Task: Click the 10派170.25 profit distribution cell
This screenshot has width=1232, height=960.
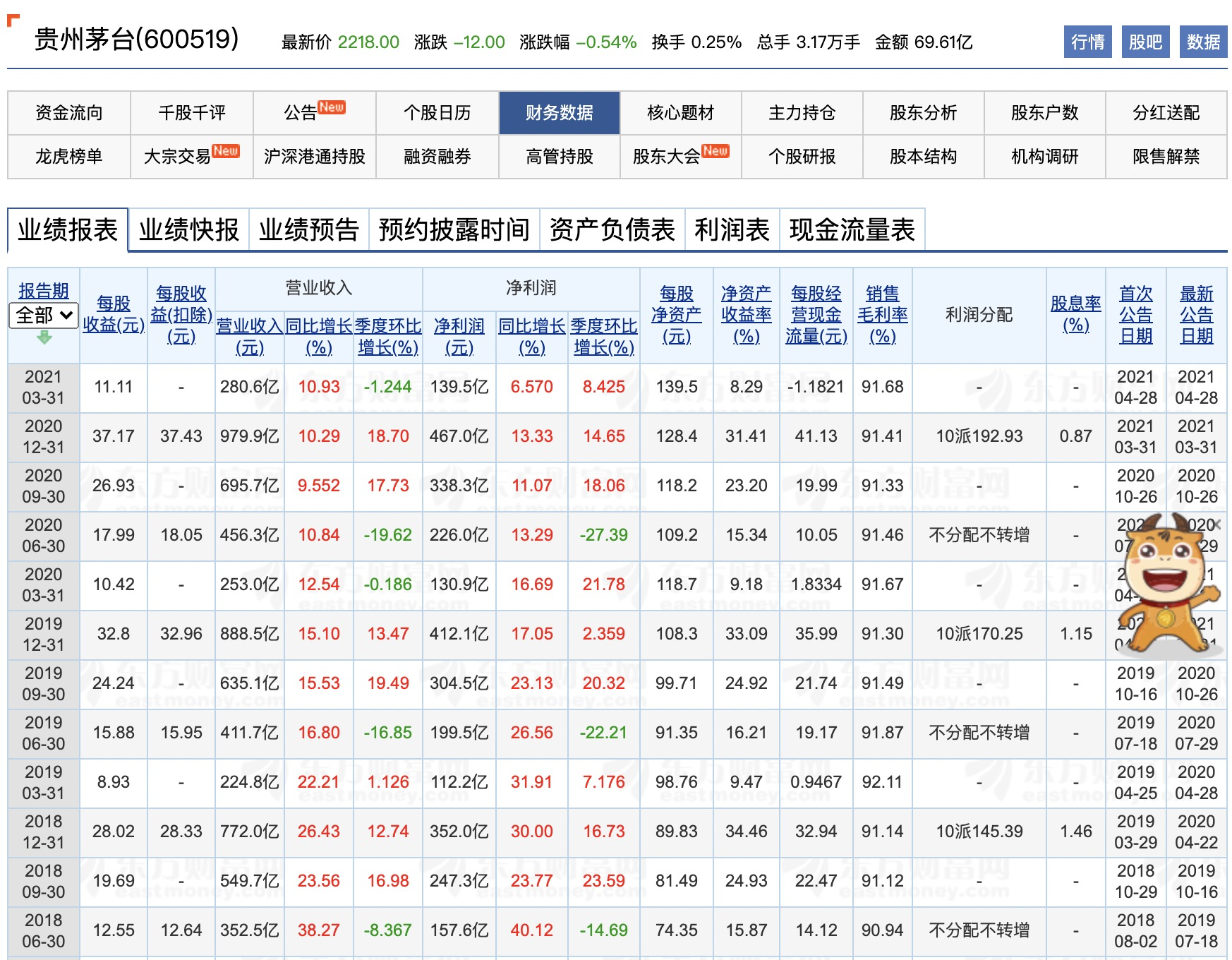Action: (x=979, y=634)
